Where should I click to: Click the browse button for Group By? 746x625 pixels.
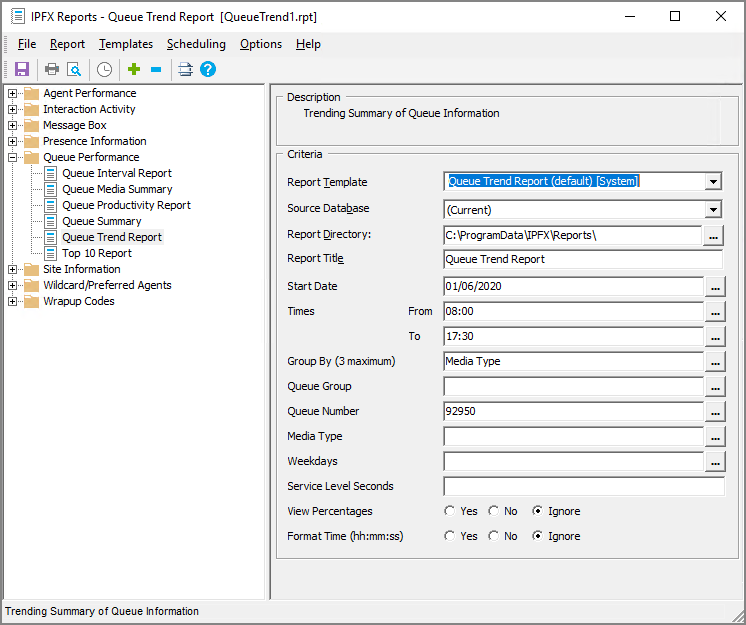715,362
